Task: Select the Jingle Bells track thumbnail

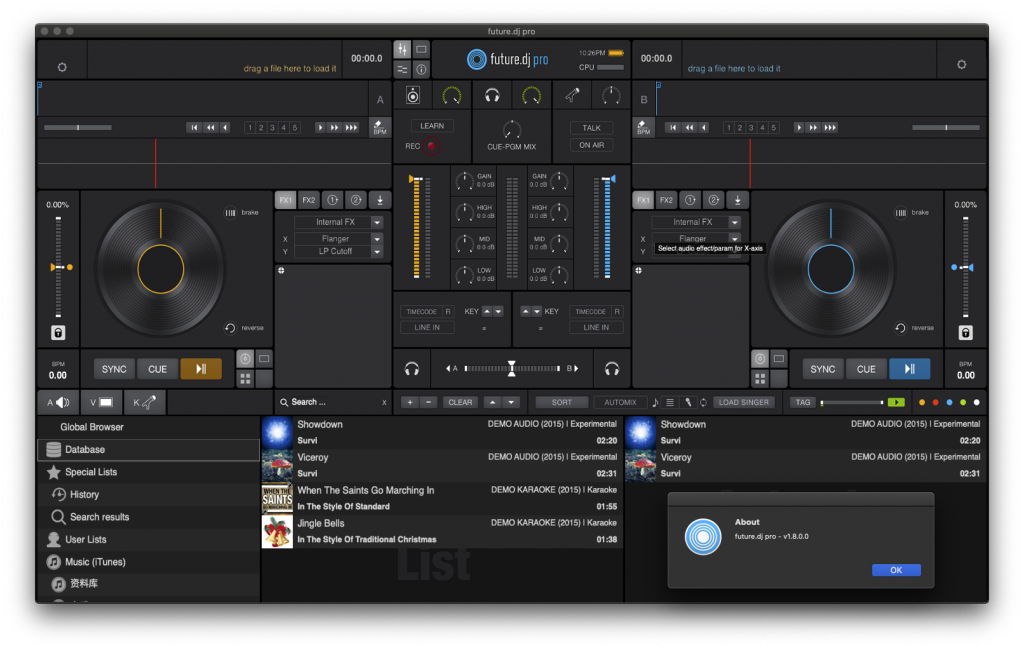Action: 277,531
